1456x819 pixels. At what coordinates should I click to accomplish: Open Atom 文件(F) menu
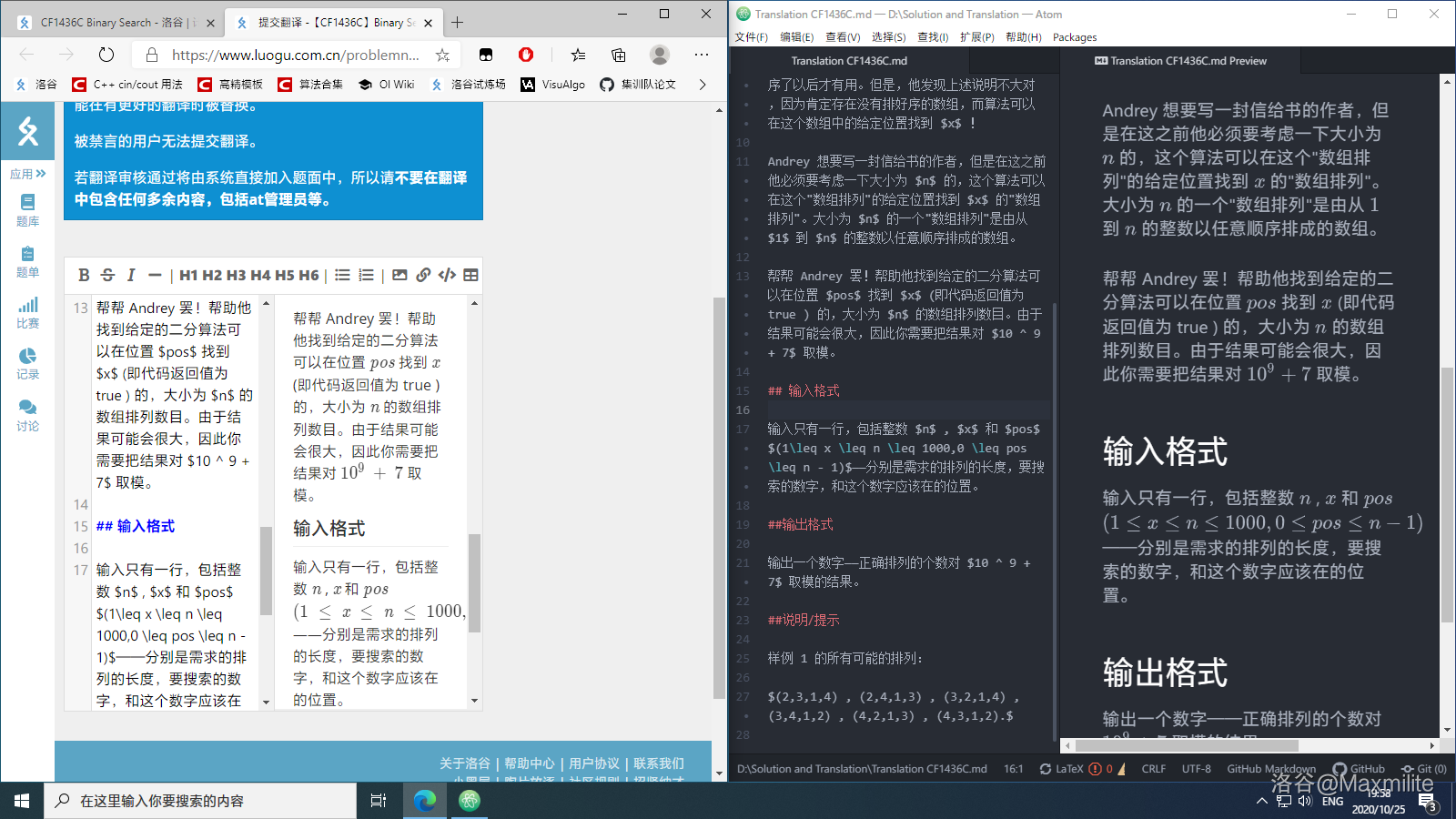[x=752, y=37]
